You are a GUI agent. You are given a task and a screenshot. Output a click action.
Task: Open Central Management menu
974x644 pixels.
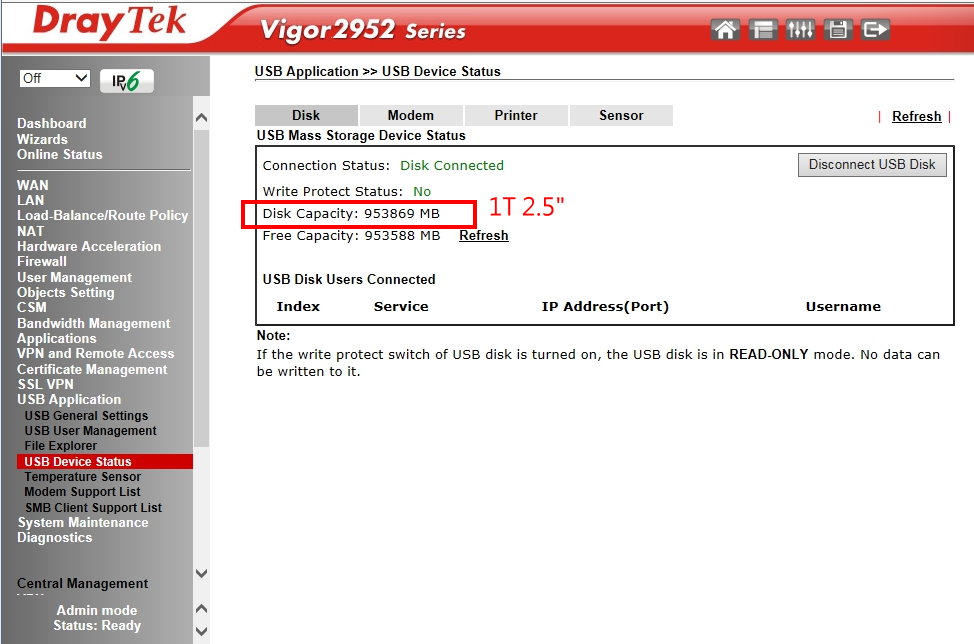tap(83, 583)
